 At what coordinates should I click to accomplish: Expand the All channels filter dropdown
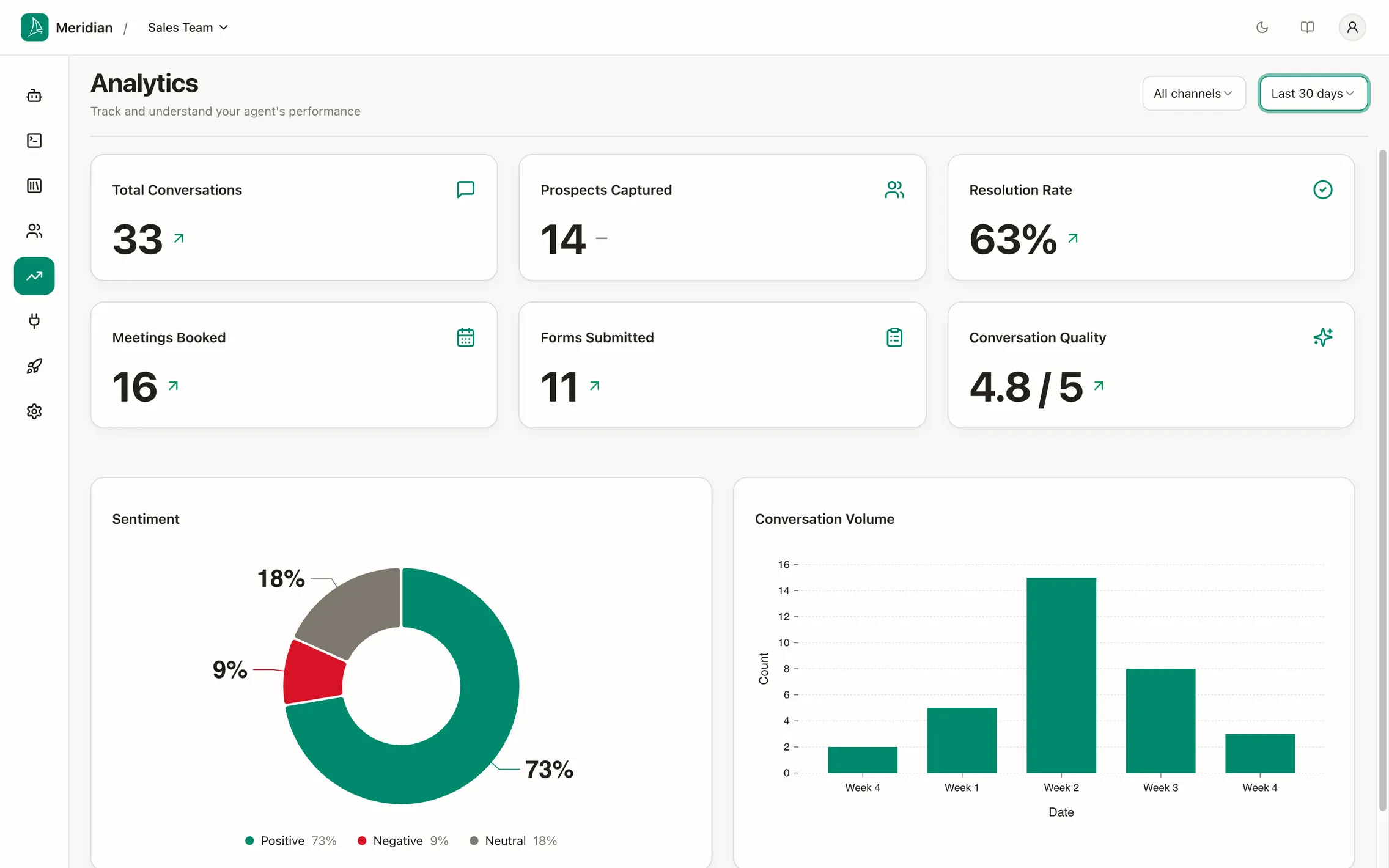point(1193,94)
